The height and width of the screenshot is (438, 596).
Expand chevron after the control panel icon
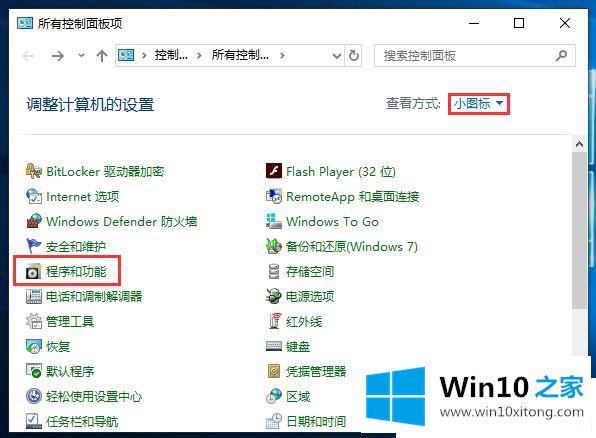click(144, 56)
